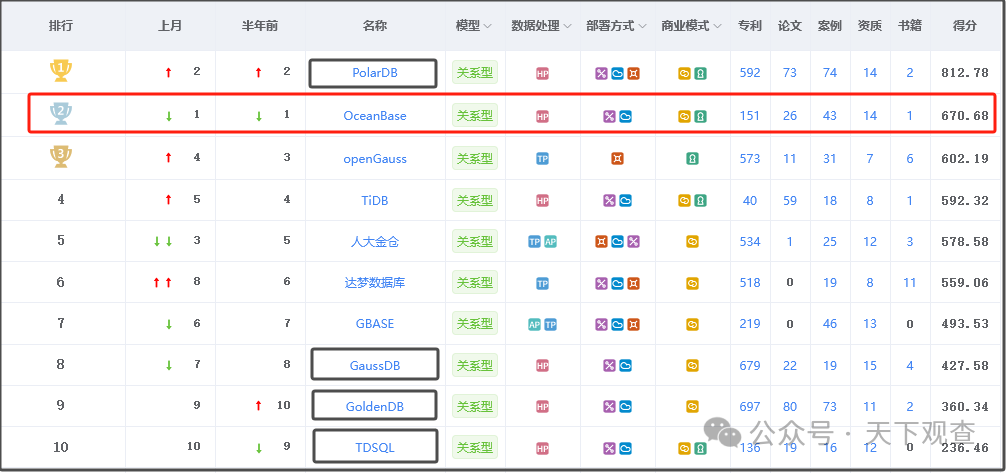The height and width of the screenshot is (473, 1007).
Task: Click the bronze third-place trophy icon
Action: click(x=61, y=156)
